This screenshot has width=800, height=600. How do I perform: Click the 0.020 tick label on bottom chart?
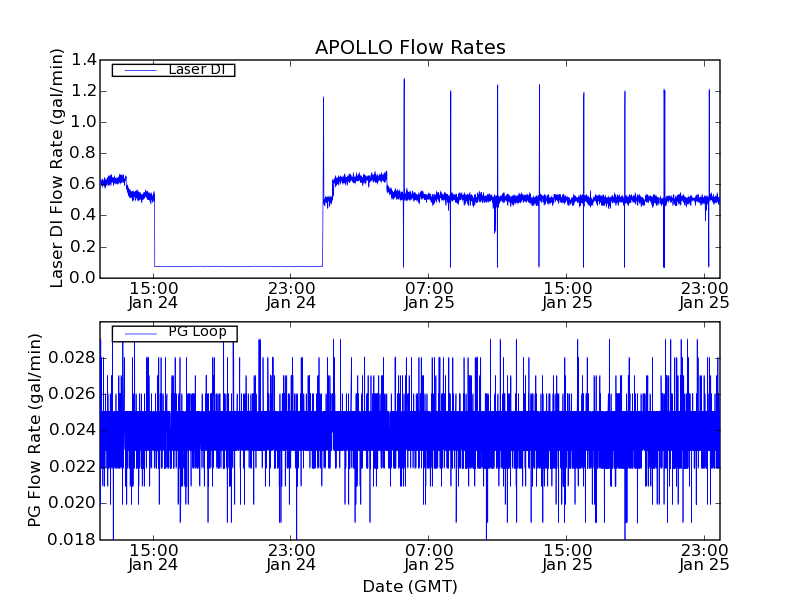click(x=72, y=503)
